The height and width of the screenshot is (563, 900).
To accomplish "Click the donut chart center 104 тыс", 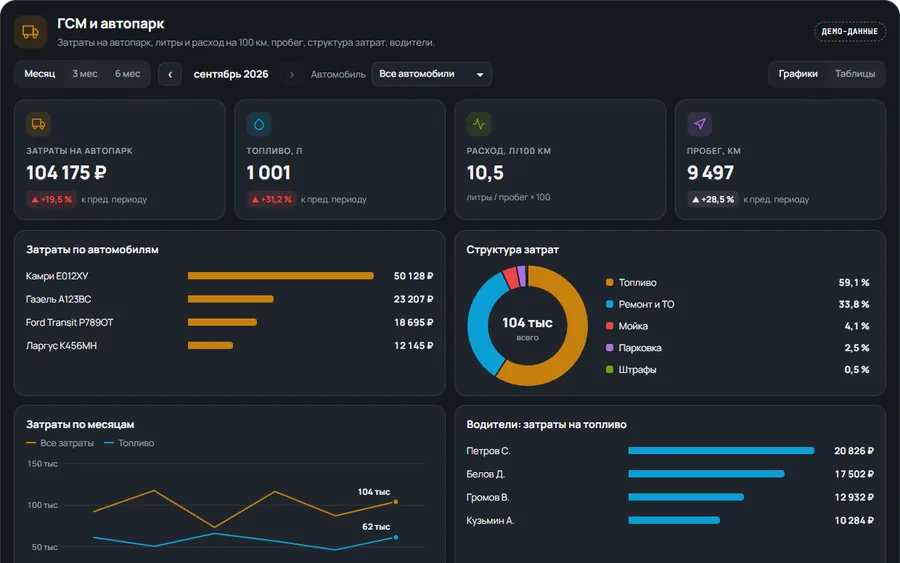I will (527, 323).
